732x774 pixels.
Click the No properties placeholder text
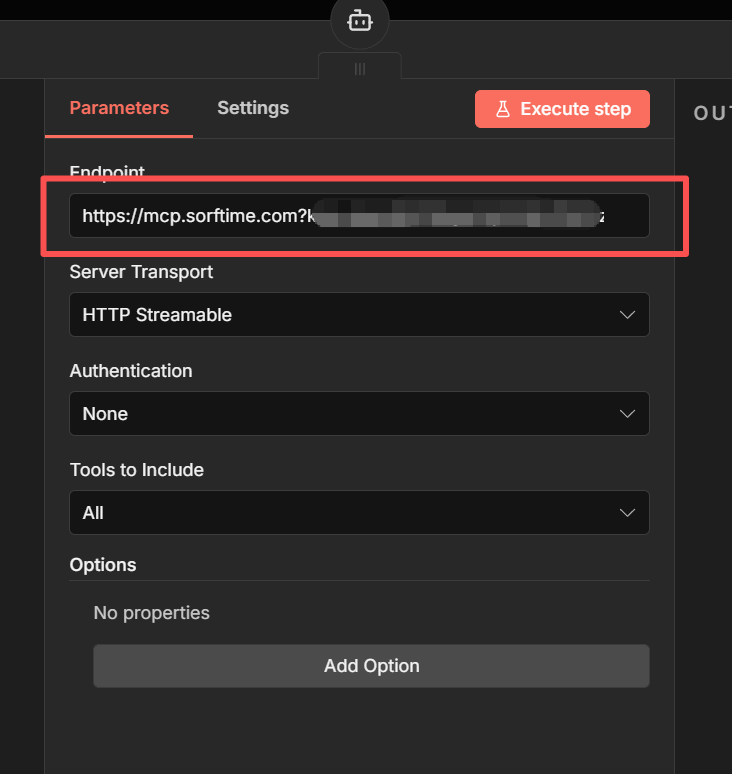[x=151, y=613]
